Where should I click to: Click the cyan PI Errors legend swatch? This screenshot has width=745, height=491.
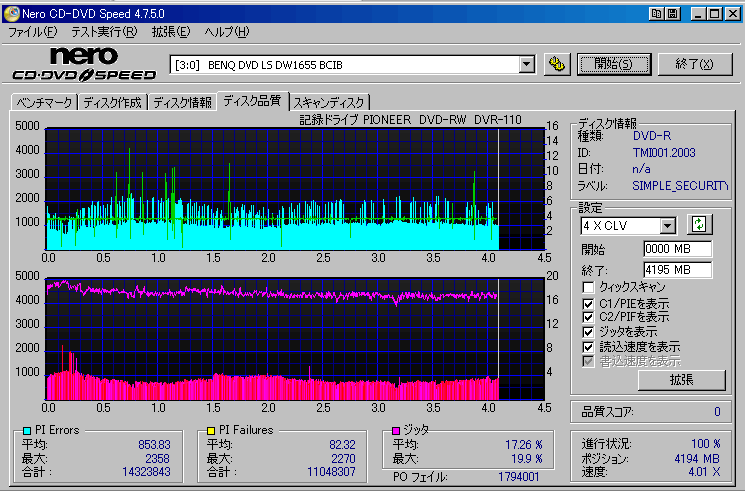(27, 431)
